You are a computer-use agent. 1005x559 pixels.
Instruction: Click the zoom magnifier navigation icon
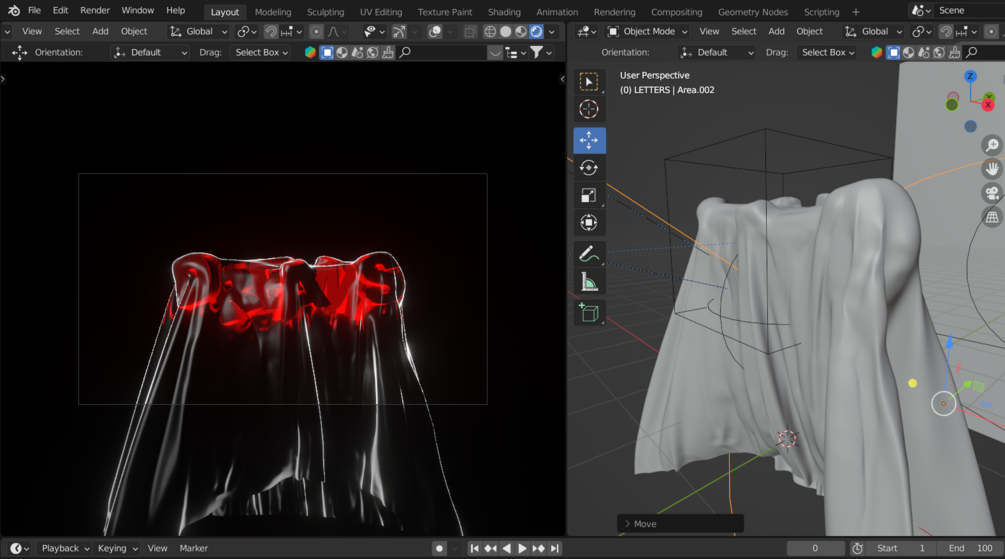coord(992,146)
